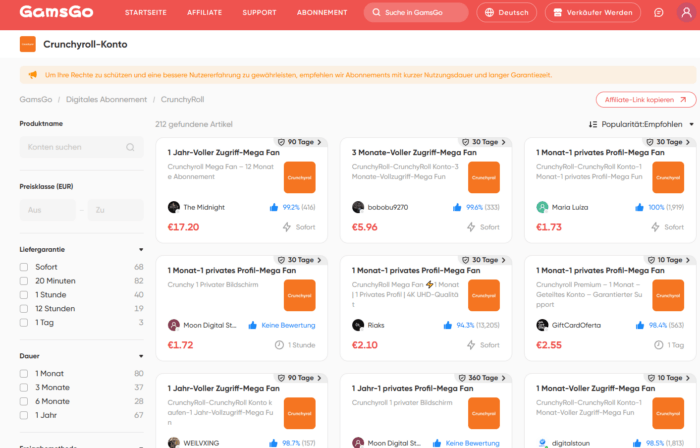
Task: Check the 12 Stunden delivery filter
Action: [24, 308]
